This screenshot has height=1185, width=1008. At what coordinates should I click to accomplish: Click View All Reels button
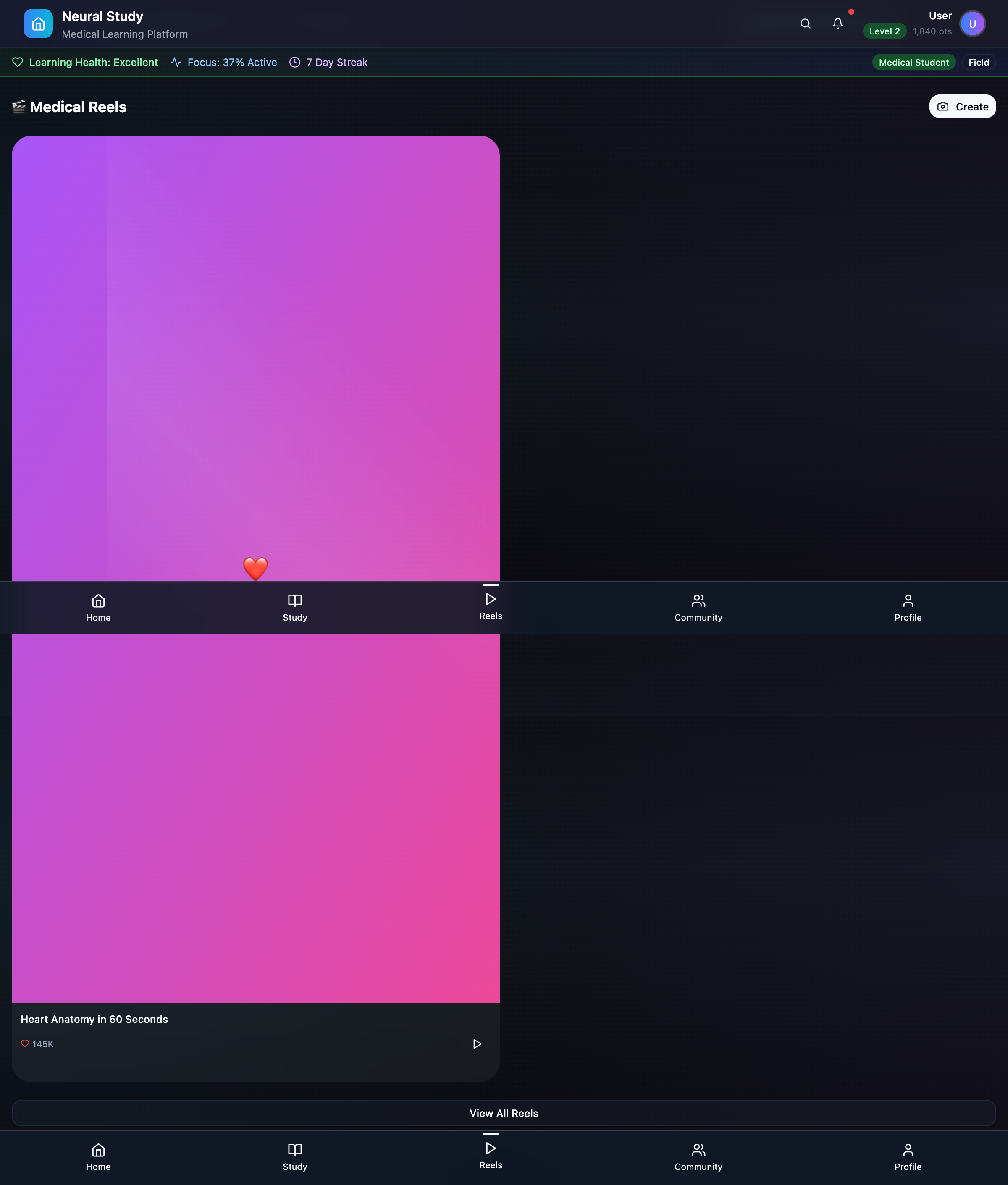pyautogui.click(x=504, y=1113)
